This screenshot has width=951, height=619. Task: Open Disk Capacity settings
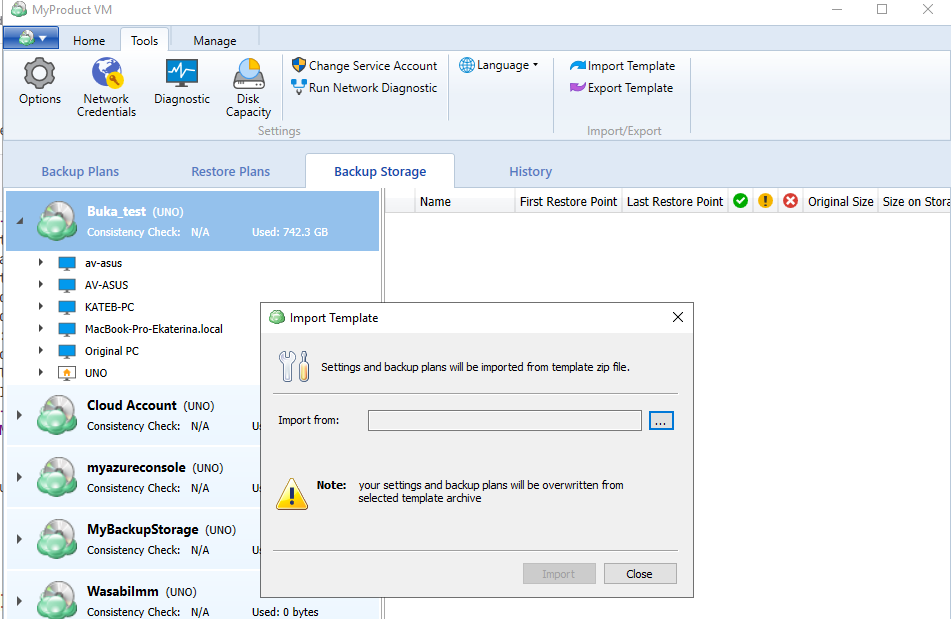[248, 87]
